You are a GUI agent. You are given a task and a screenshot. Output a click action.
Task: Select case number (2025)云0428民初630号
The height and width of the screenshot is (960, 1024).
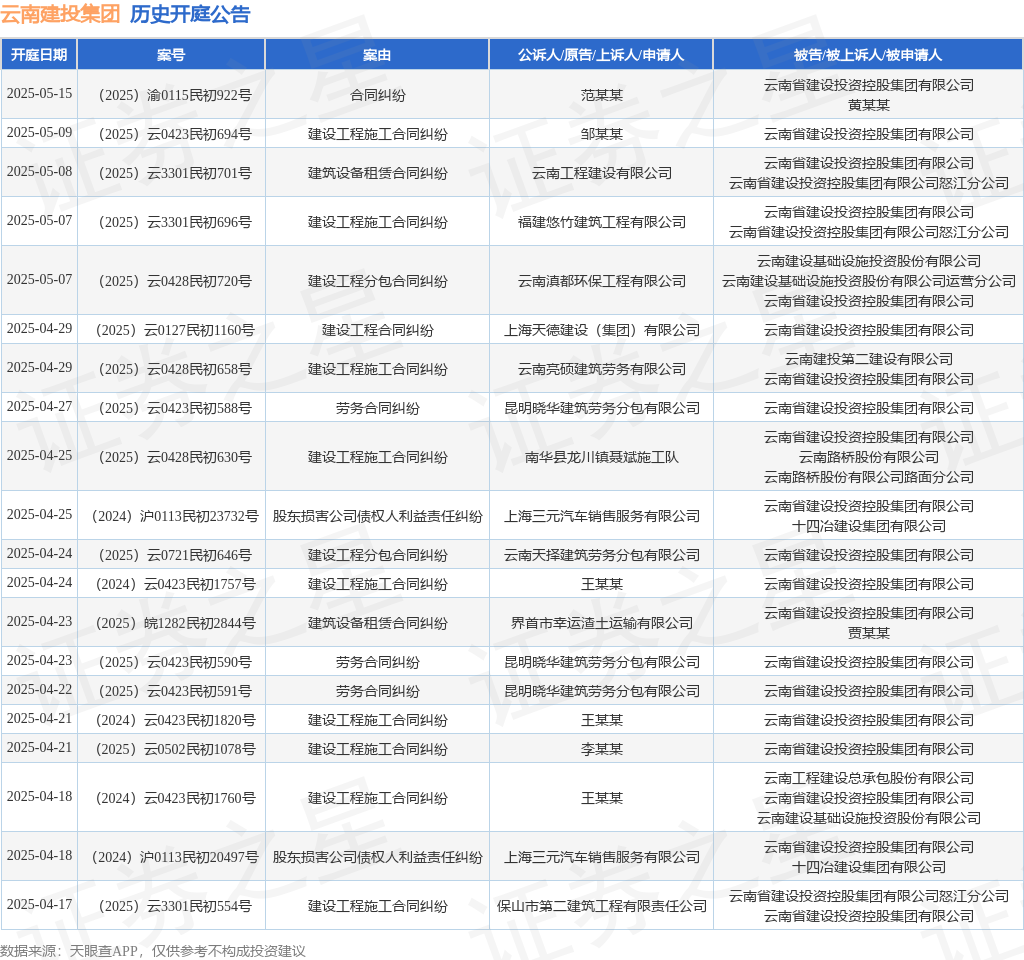pyautogui.click(x=171, y=458)
